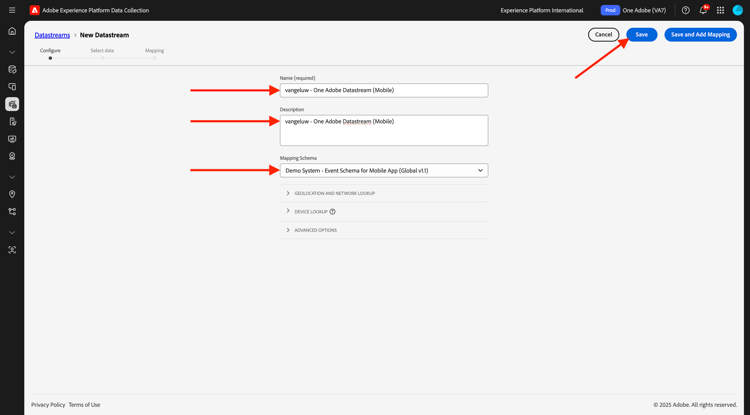Switch organization Experience Platform International
Viewport: 750px width, 415px height.
coord(541,10)
